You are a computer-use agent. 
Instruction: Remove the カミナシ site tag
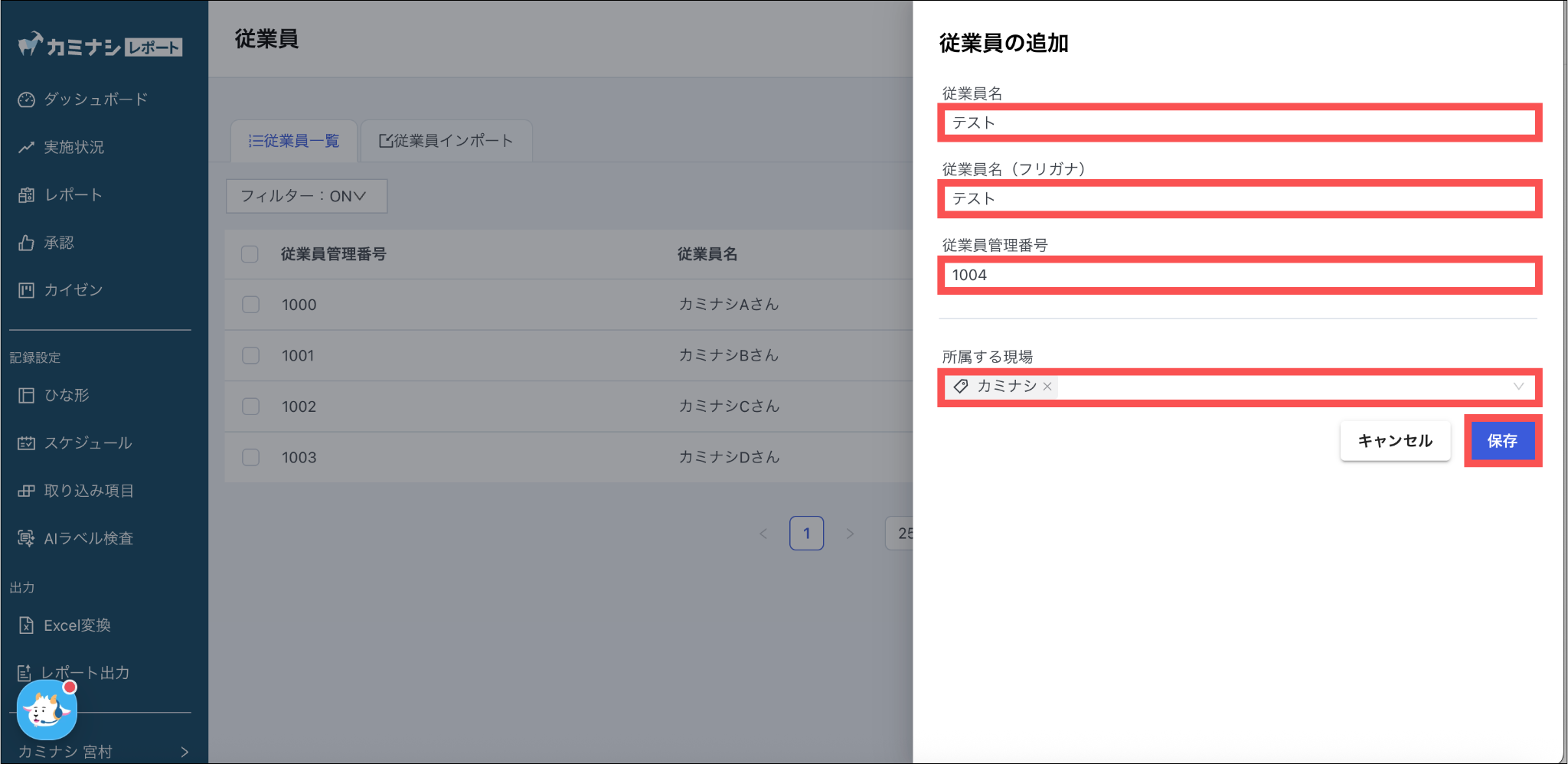coord(1047,387)
